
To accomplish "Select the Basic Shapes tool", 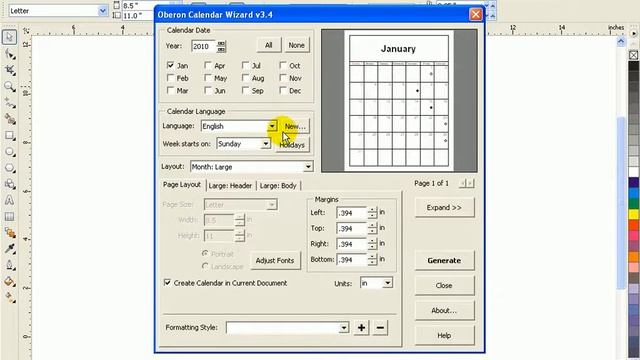I will (x=9, y=184).
